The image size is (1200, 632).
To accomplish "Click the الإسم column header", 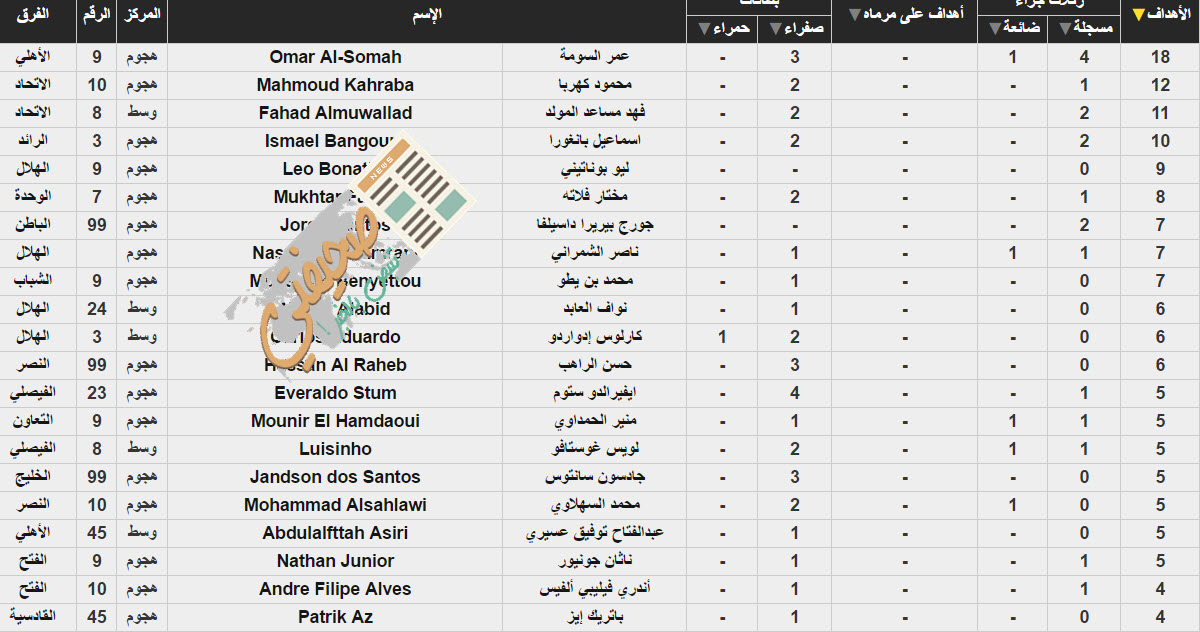I will coord(428,15).
